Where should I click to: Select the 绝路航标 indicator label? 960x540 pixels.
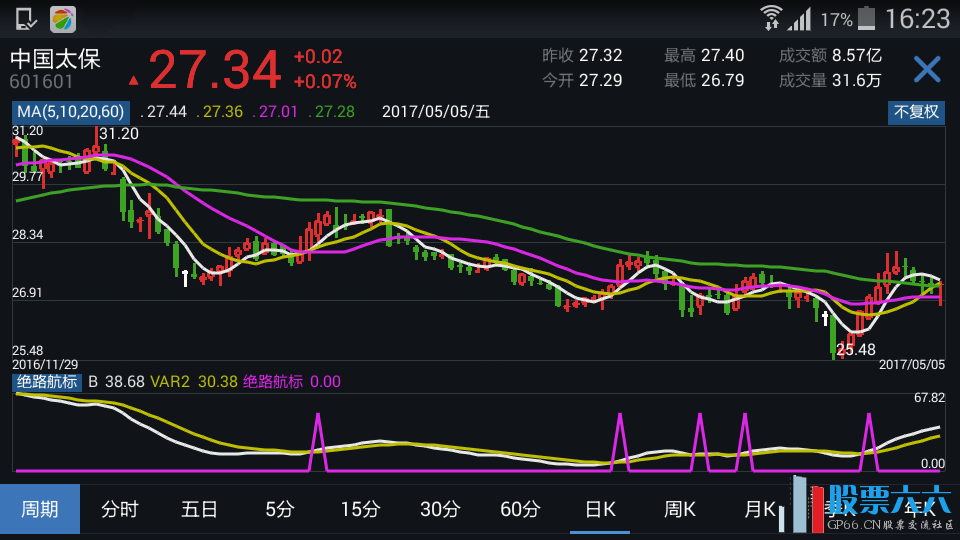click(47, 382)
